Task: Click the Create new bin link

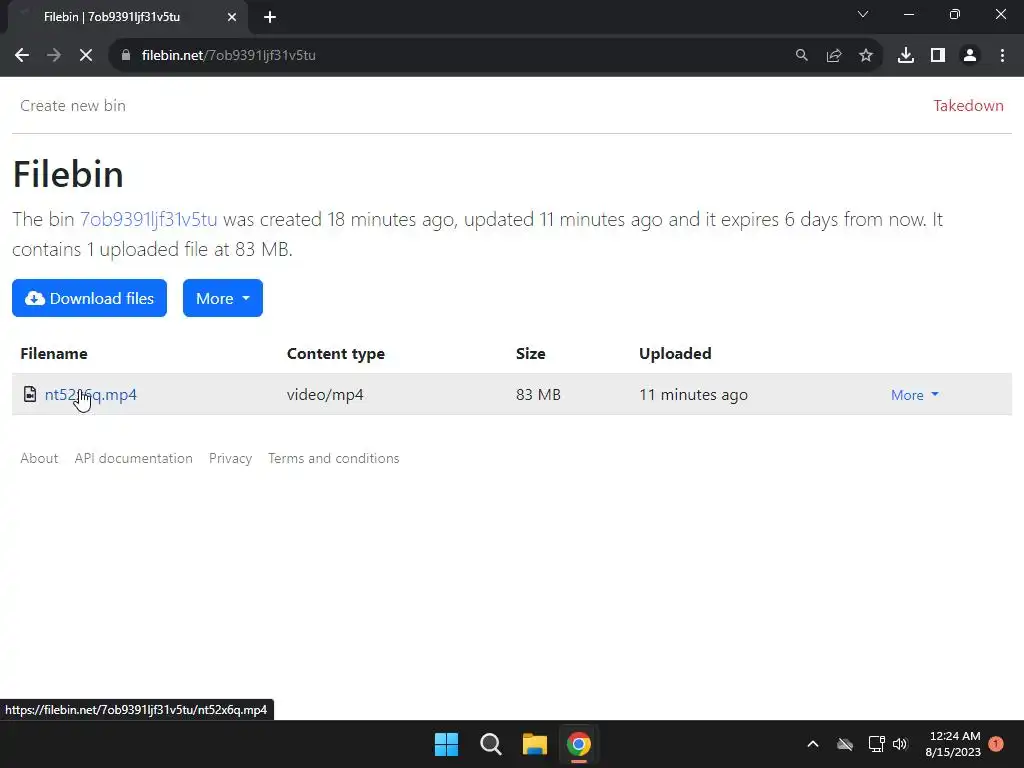Action: click(72, 106)
